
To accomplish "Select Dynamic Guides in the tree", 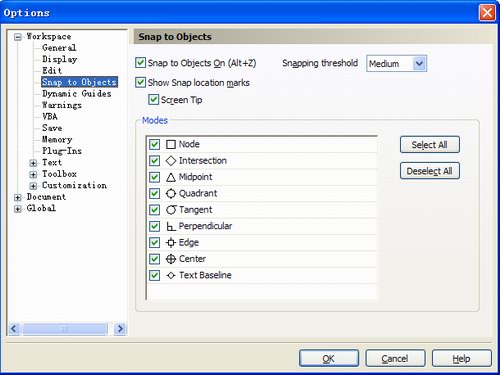I will click(x=77, y=94).
